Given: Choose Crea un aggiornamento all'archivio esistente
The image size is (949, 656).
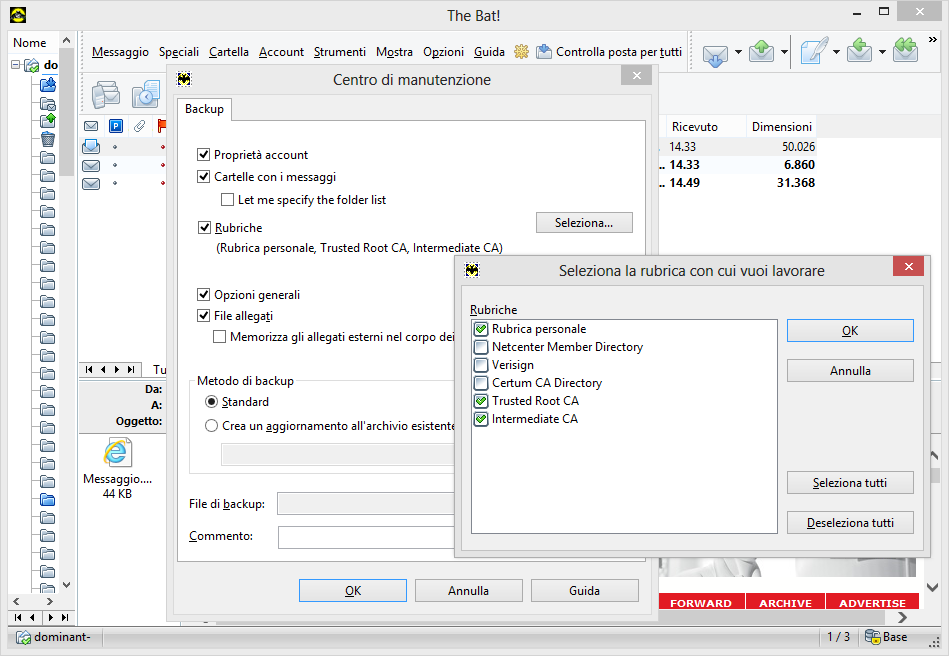Looking at the screenshot, I should click(211, 426).
